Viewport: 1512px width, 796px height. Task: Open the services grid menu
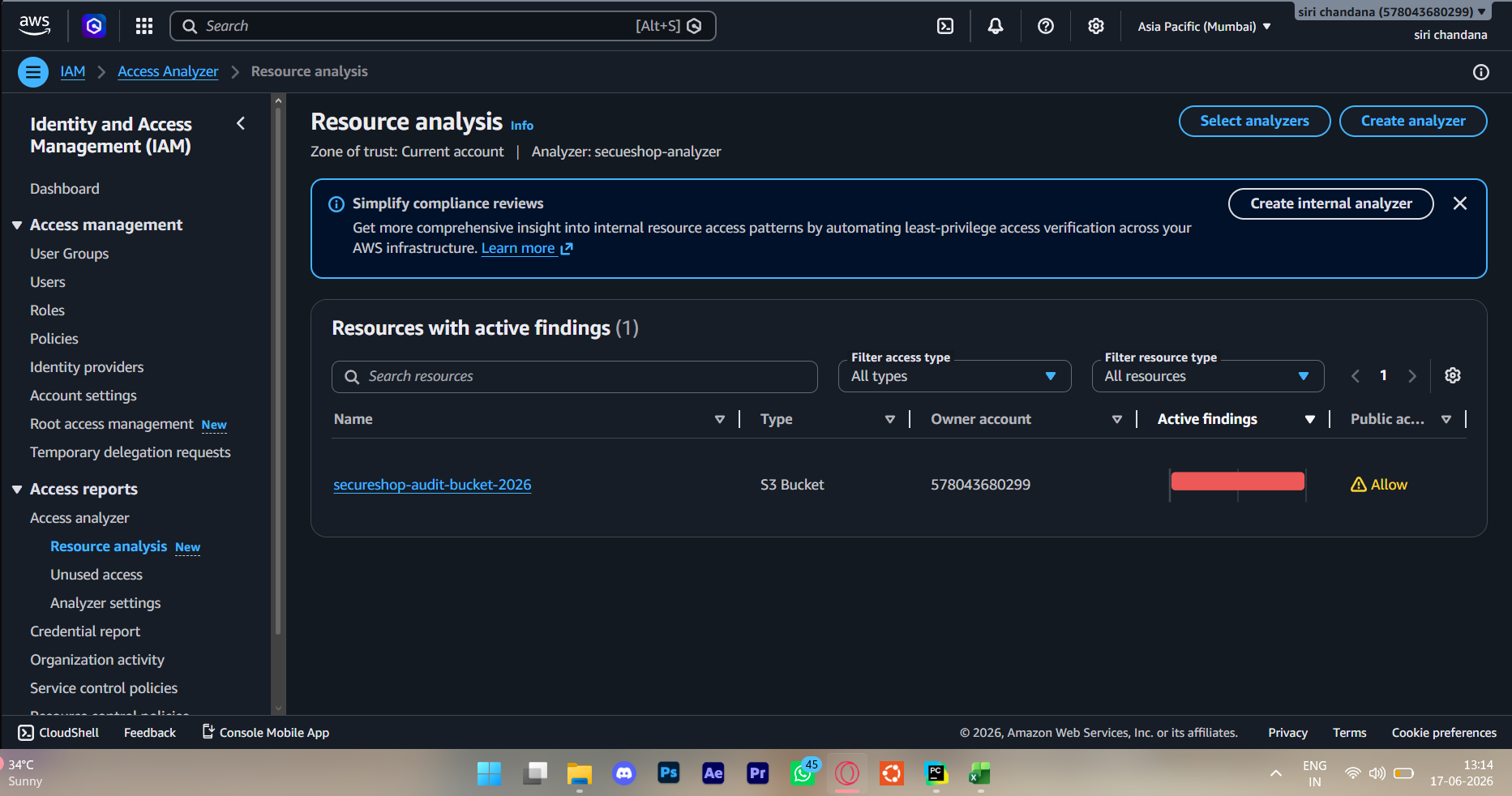point(144,26)
